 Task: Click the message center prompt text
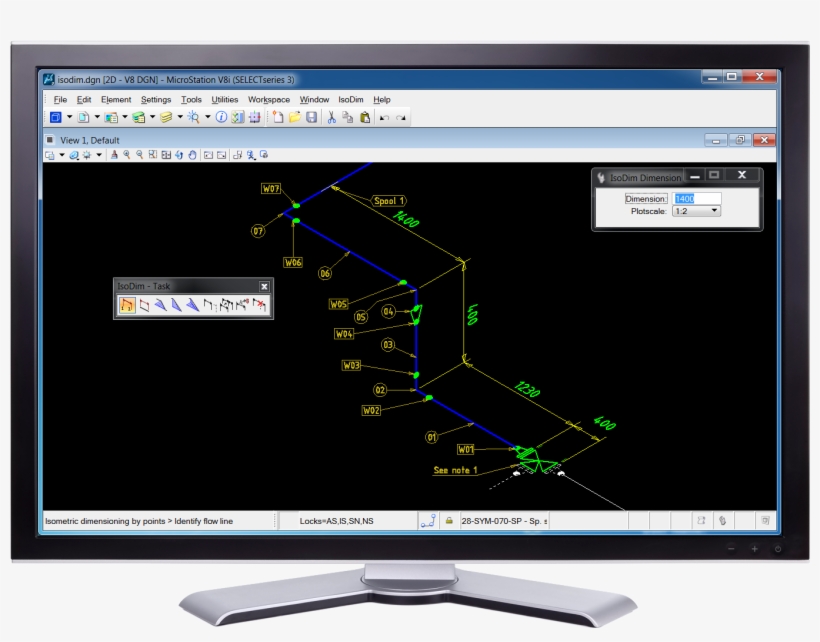point(139,521)
